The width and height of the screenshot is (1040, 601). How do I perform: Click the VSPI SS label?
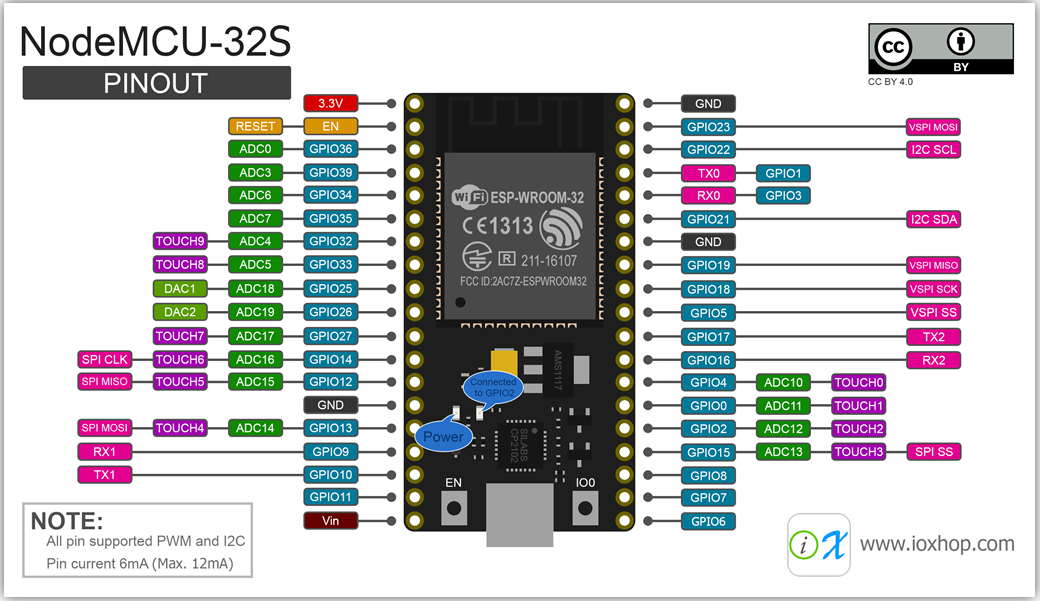933,312
